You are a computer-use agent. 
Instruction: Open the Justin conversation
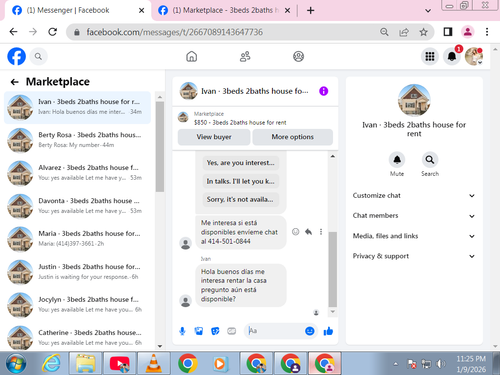coord(77,272)
